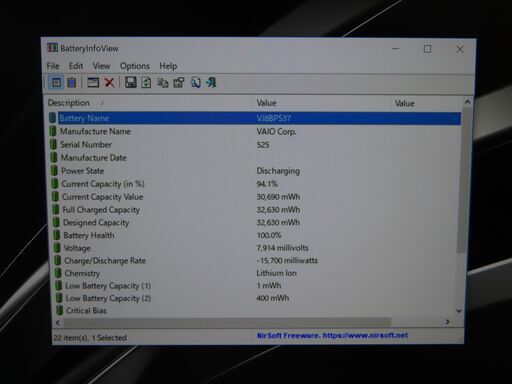Click the battery icon beside Critical Bias
512x384 pixels.
point(59,310)
